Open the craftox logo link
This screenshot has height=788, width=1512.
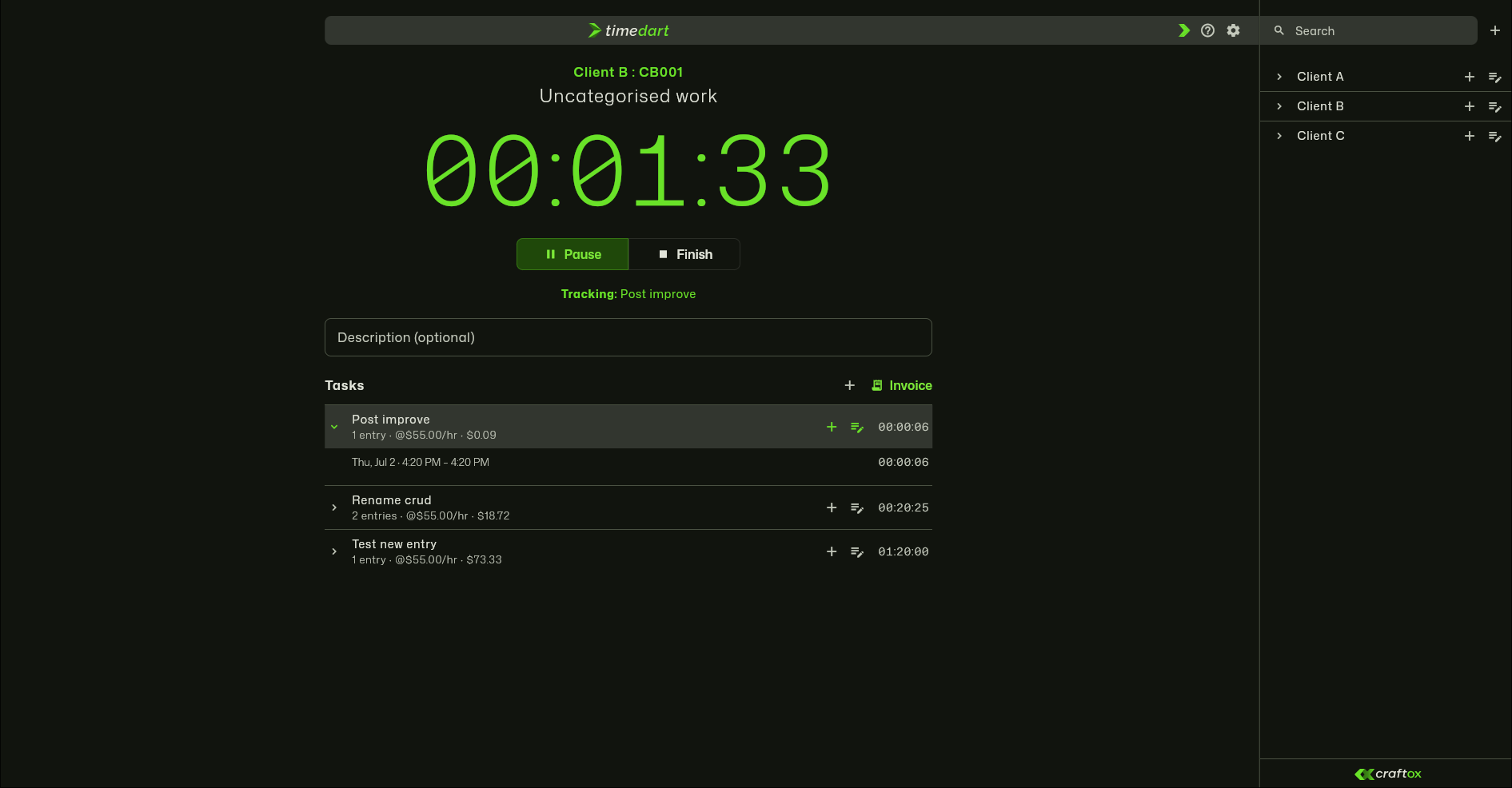tap(1387, 774)
